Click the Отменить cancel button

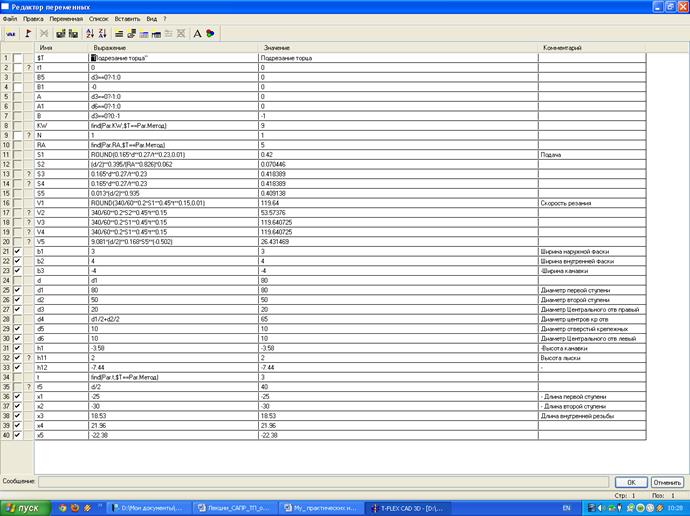tap(667, 483)
